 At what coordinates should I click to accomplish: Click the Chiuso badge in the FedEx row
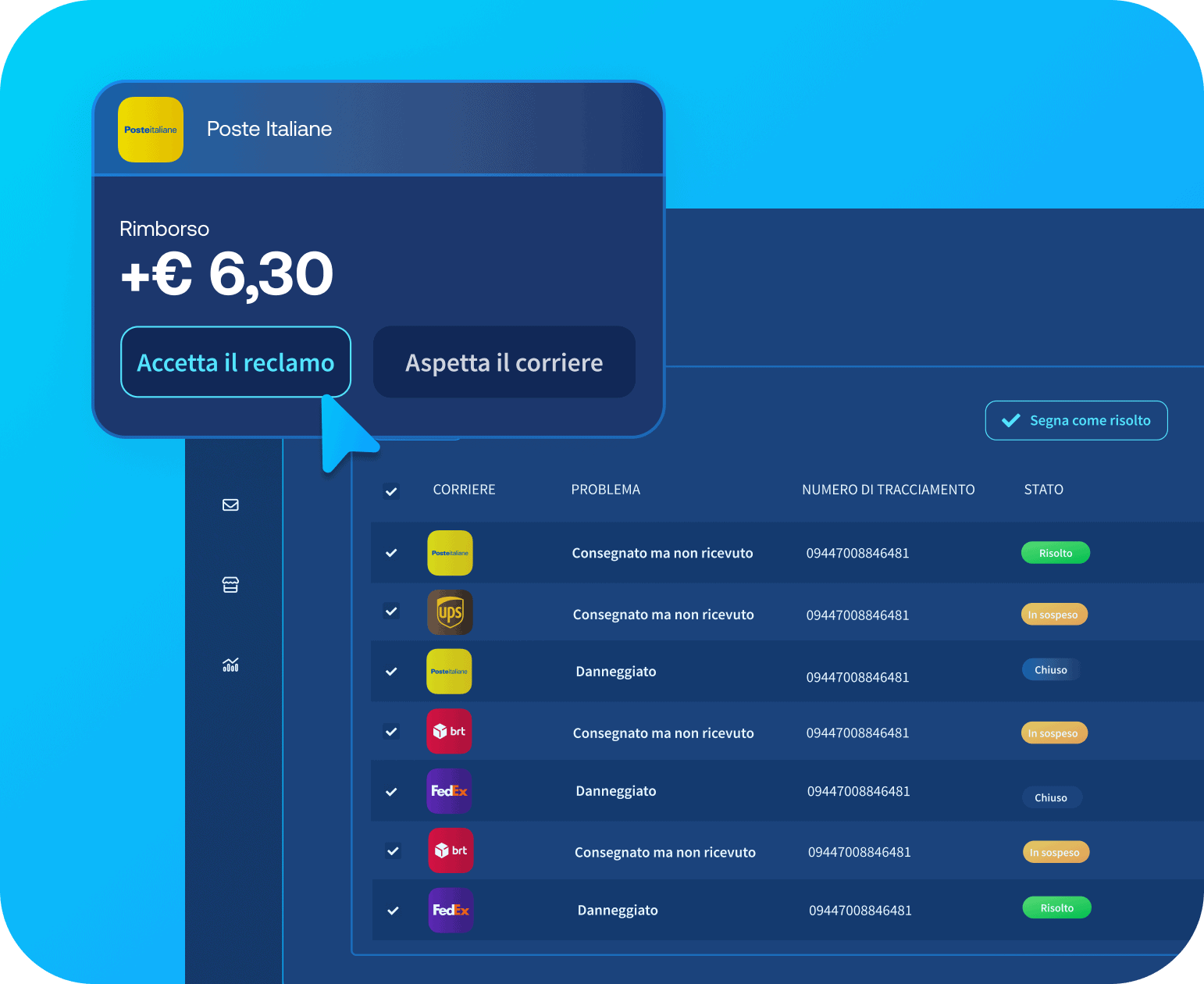click(1052, 797)
